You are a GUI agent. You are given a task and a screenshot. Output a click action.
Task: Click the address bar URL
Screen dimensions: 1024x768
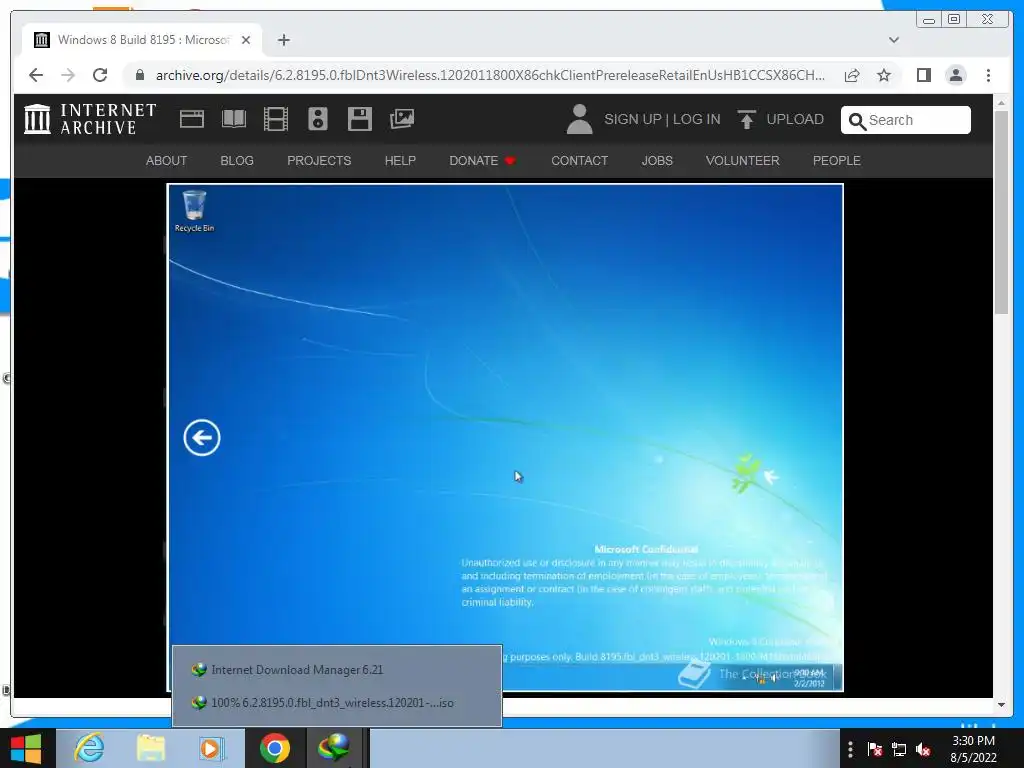coord(490,75)
